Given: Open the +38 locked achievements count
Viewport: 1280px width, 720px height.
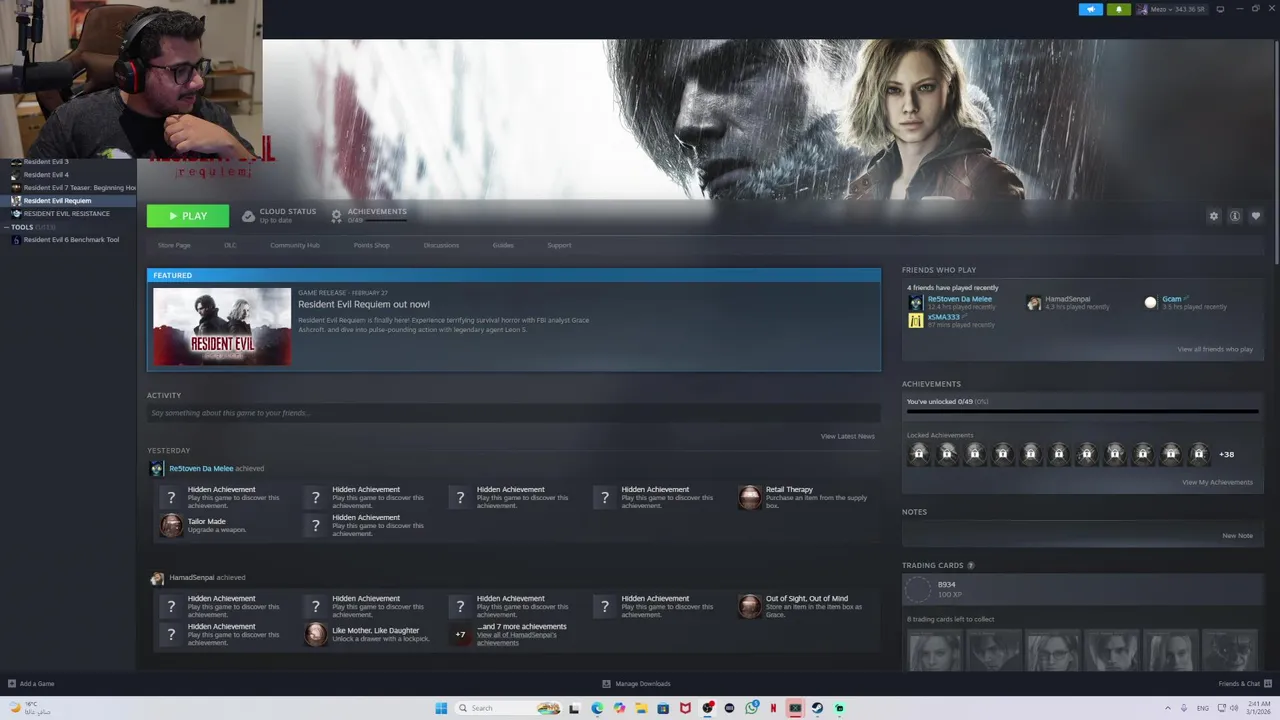Looking at the screenshot, I should tap(1226, 454).
